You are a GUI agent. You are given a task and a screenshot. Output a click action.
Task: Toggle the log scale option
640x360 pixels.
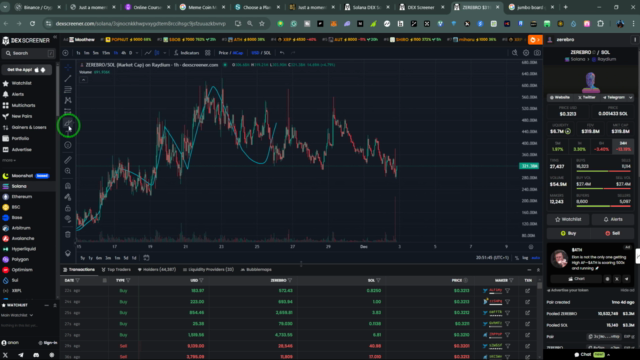[525, 258]
